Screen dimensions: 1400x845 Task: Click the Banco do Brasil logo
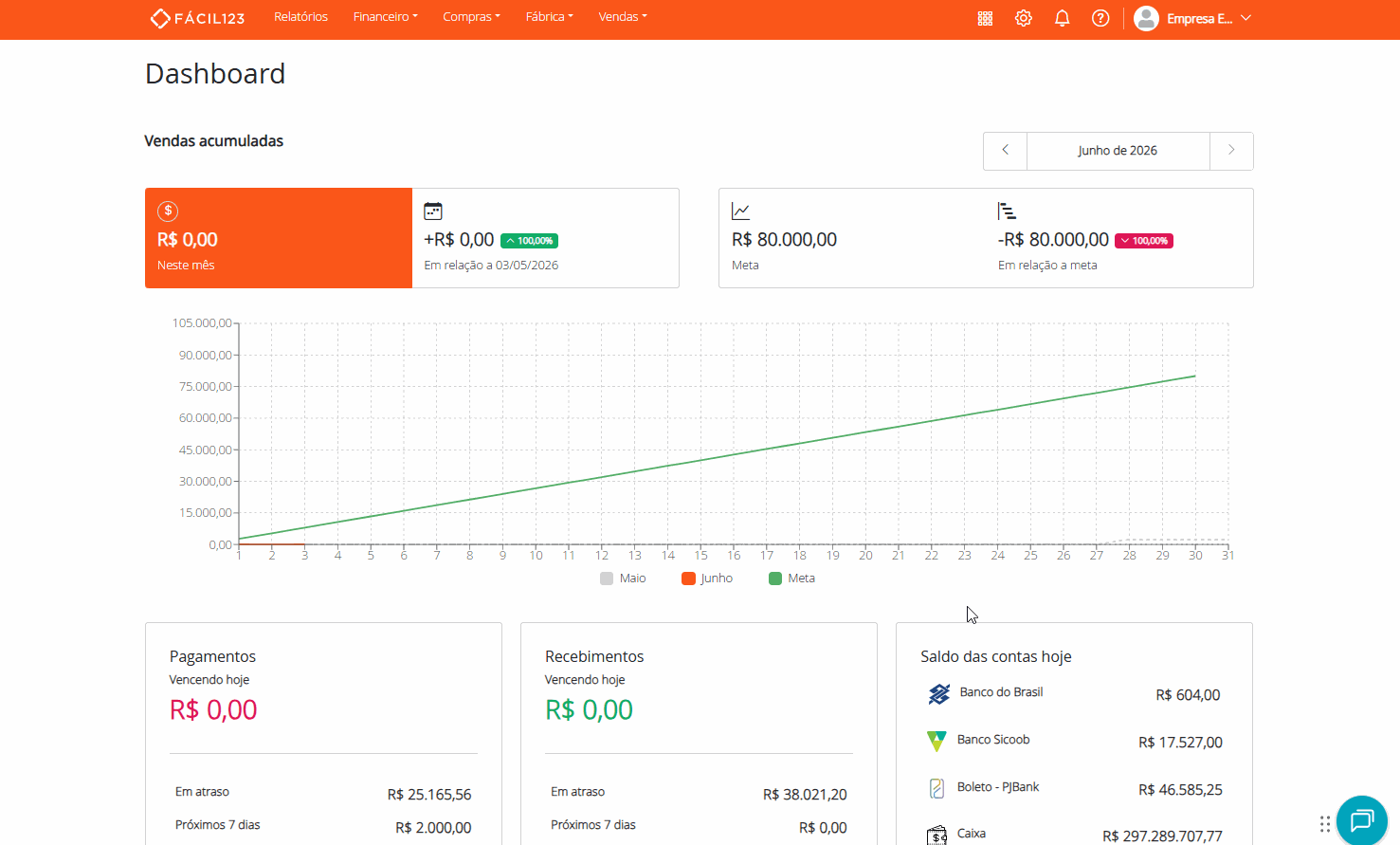pos(938,694)
